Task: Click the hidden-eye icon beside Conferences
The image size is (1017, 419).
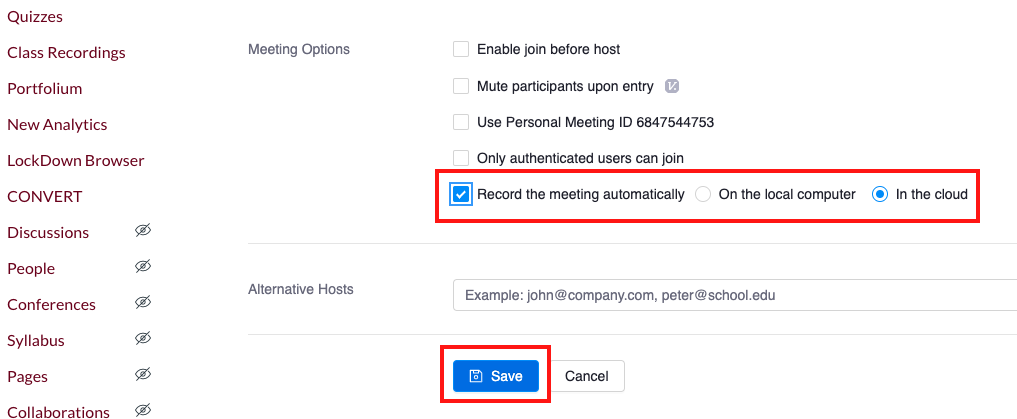Action: coord(143,303)
